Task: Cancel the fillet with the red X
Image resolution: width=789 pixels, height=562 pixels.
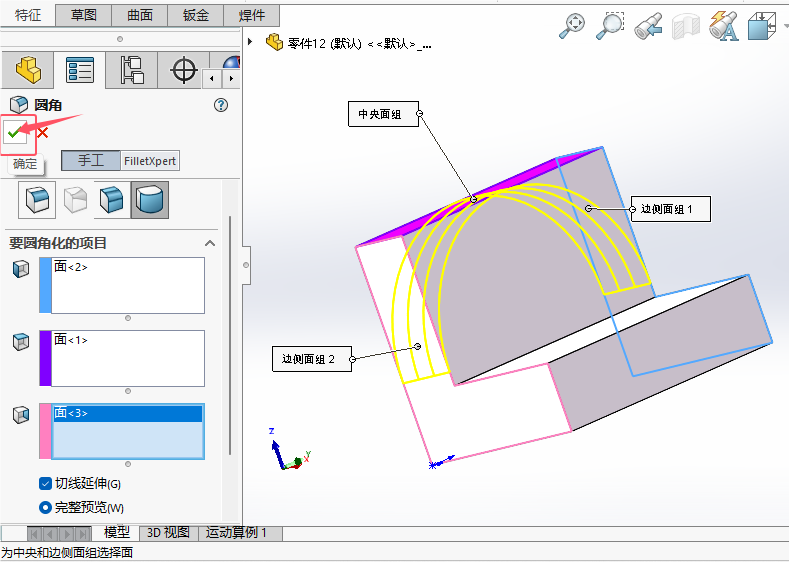Action: tap(43, 133)
